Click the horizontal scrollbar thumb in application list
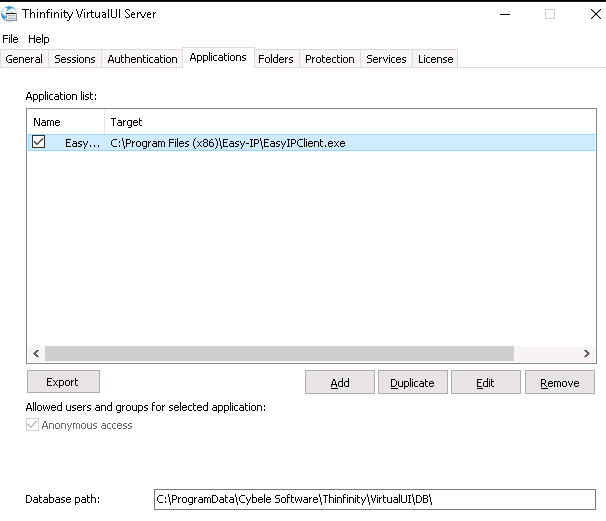606x521 pixels. coord(279,353)
